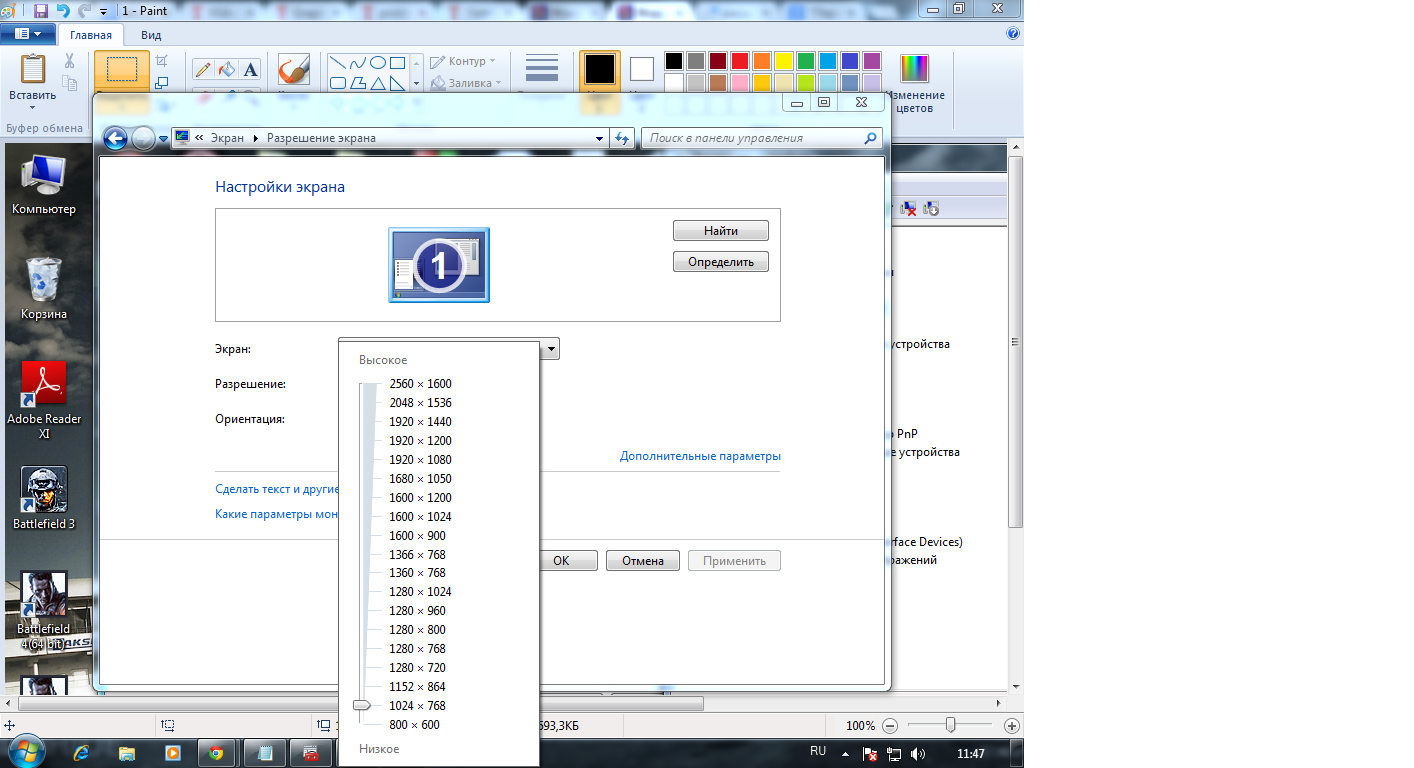The height and width of the screenshot is (768, 1414).
Task: Select the white Color 2 box
Action: pyautogui.click(x=641, y=69)
